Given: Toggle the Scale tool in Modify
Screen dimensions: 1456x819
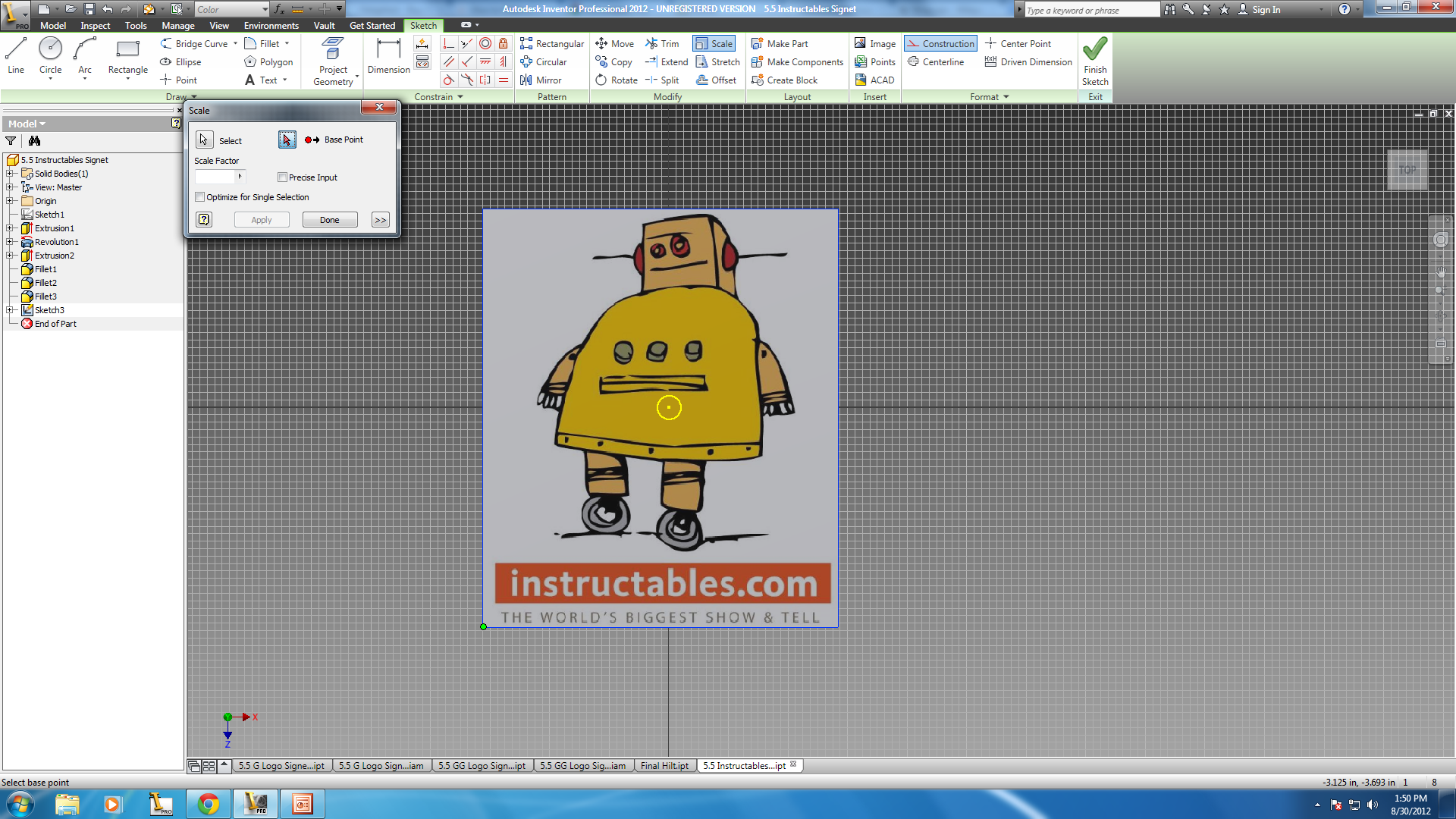Looking at the screenshot, I should pyautogui.click(x=714, y=44).
